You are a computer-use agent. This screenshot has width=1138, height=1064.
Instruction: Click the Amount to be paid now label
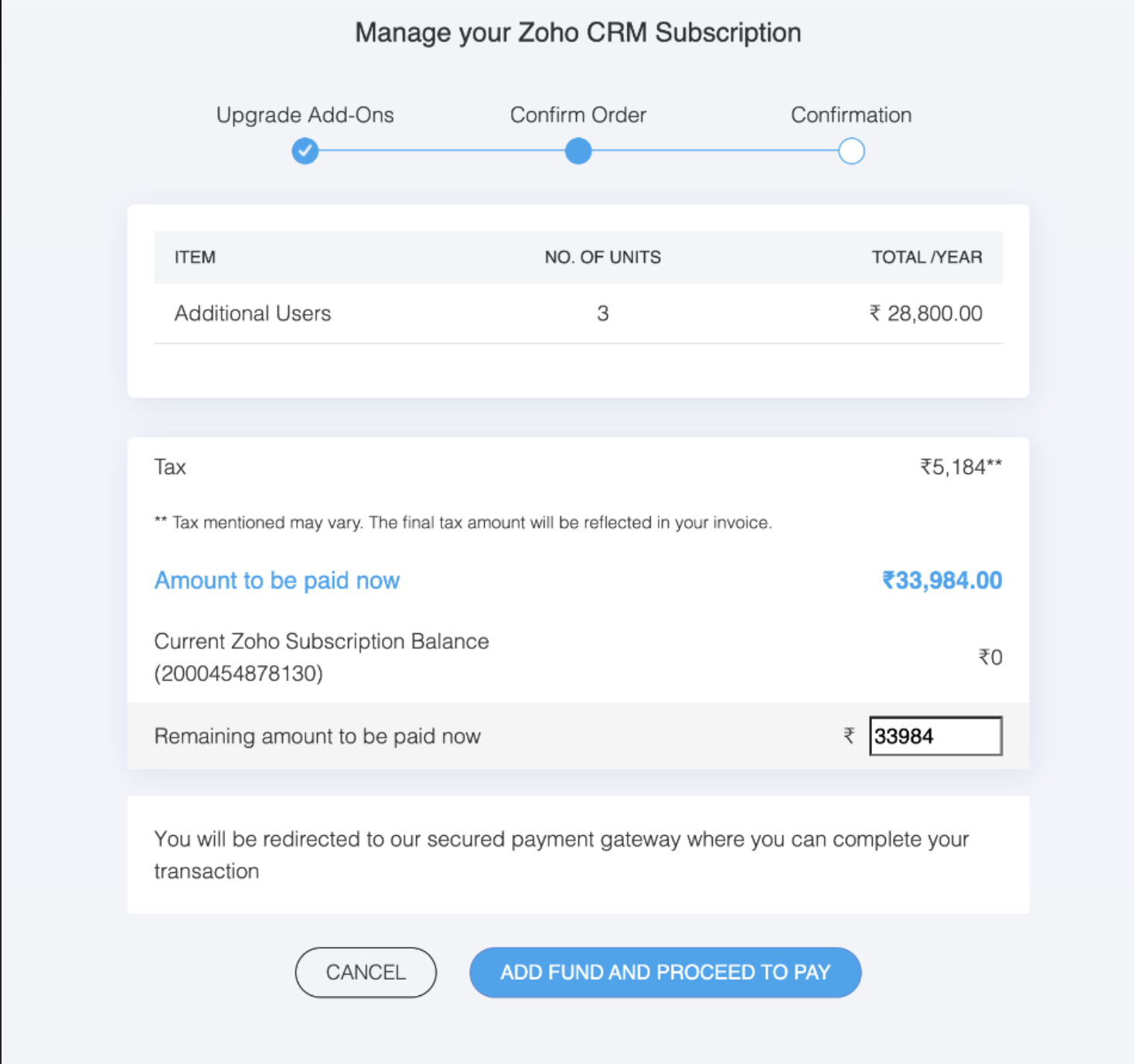tap(277, 580)
